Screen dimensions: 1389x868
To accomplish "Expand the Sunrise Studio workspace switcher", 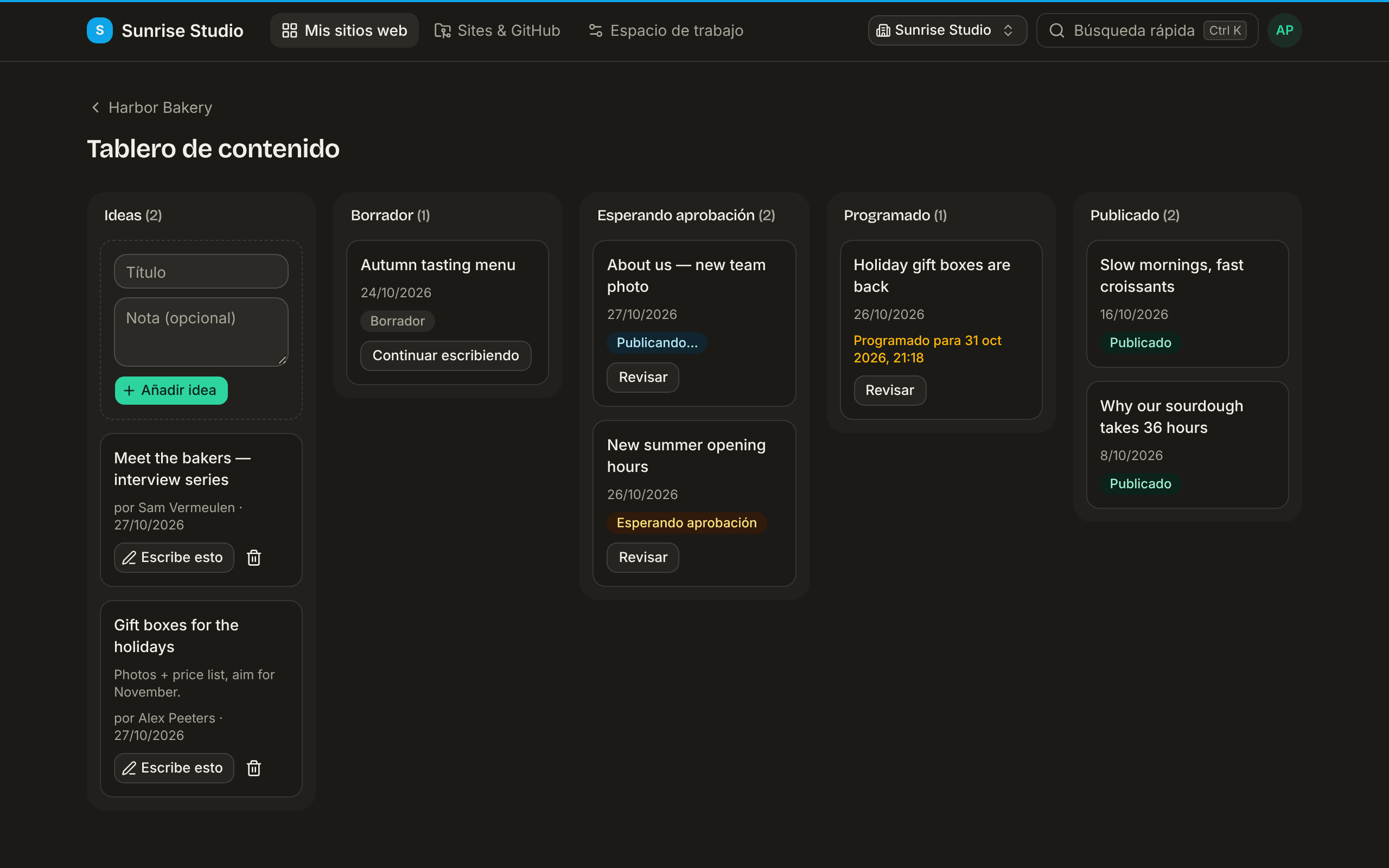I will pos(947,30).
